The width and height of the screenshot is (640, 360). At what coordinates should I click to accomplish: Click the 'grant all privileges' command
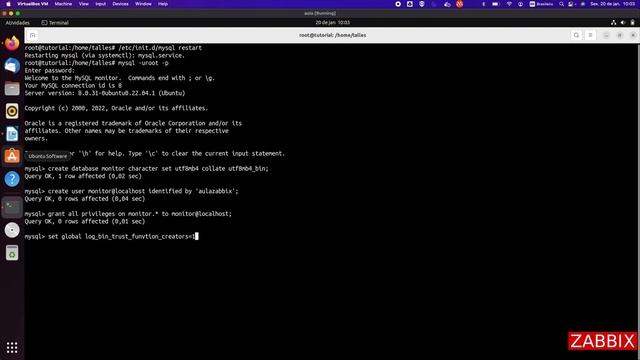(128, 214)
